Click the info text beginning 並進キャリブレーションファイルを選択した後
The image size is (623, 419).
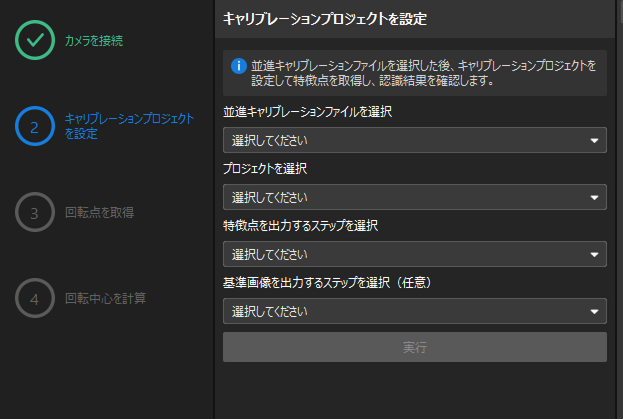coord(424,73)
